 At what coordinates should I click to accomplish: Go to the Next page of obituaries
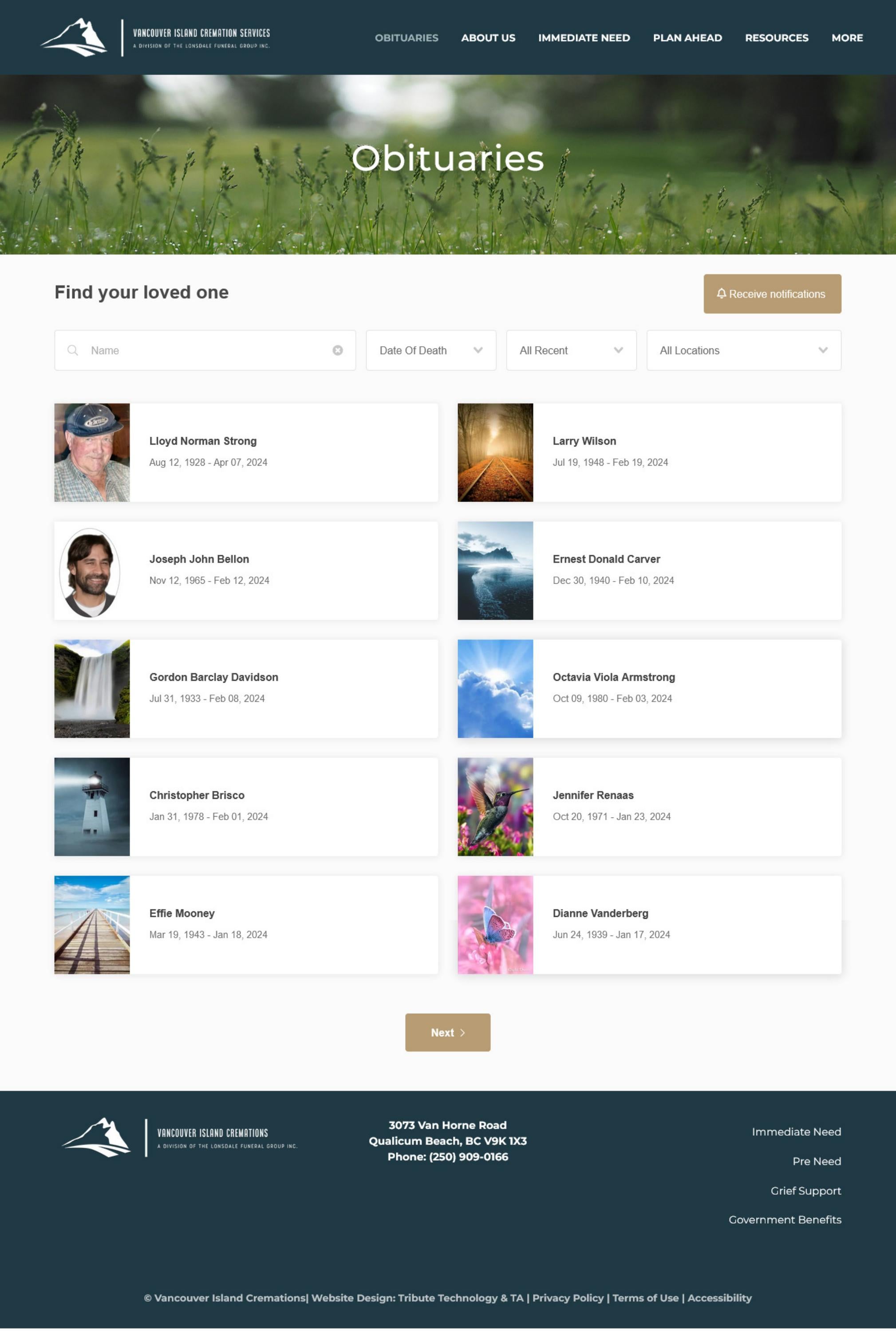pos(447,1032)
